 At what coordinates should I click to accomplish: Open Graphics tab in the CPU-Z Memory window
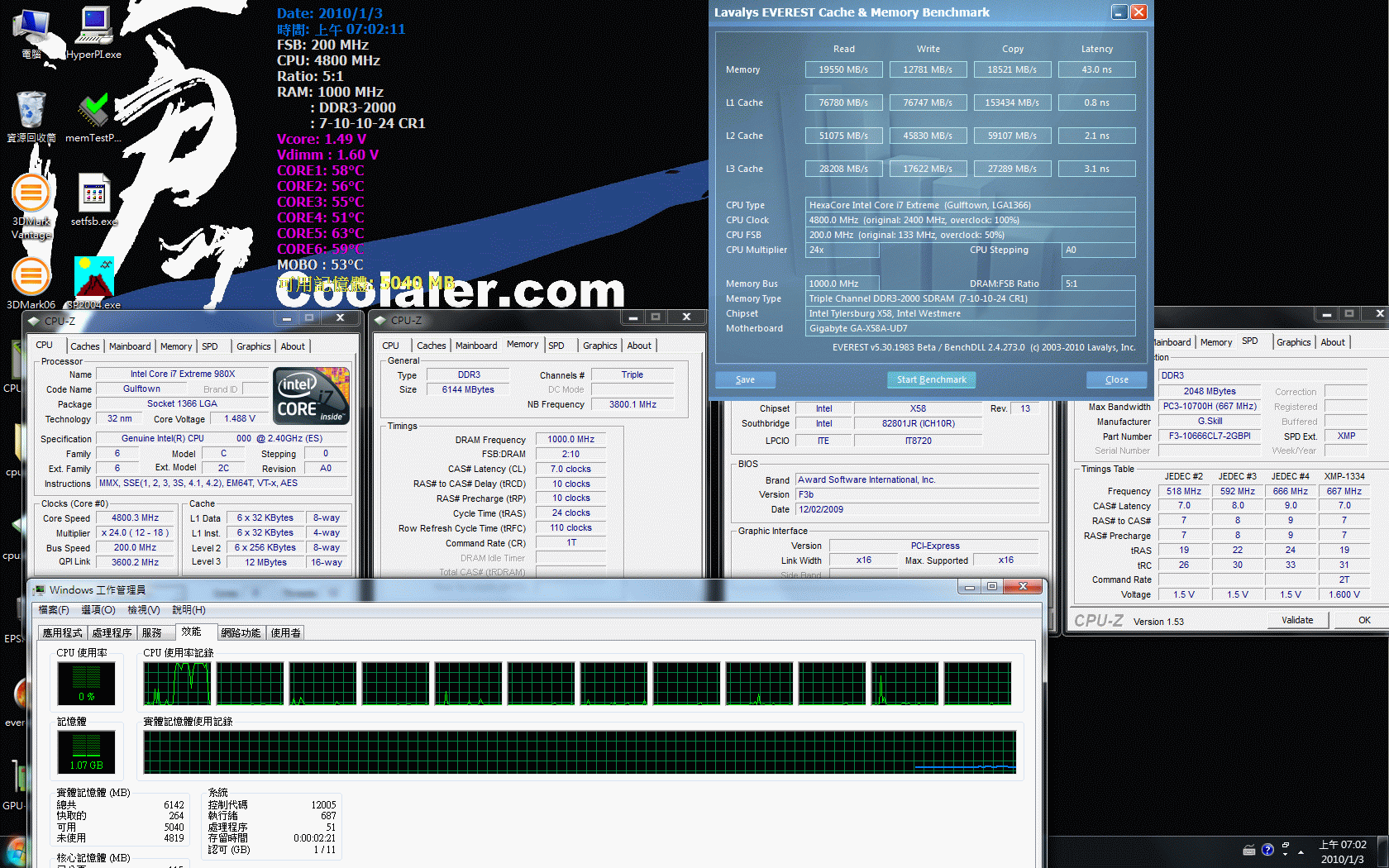click(x=599, y=346)
